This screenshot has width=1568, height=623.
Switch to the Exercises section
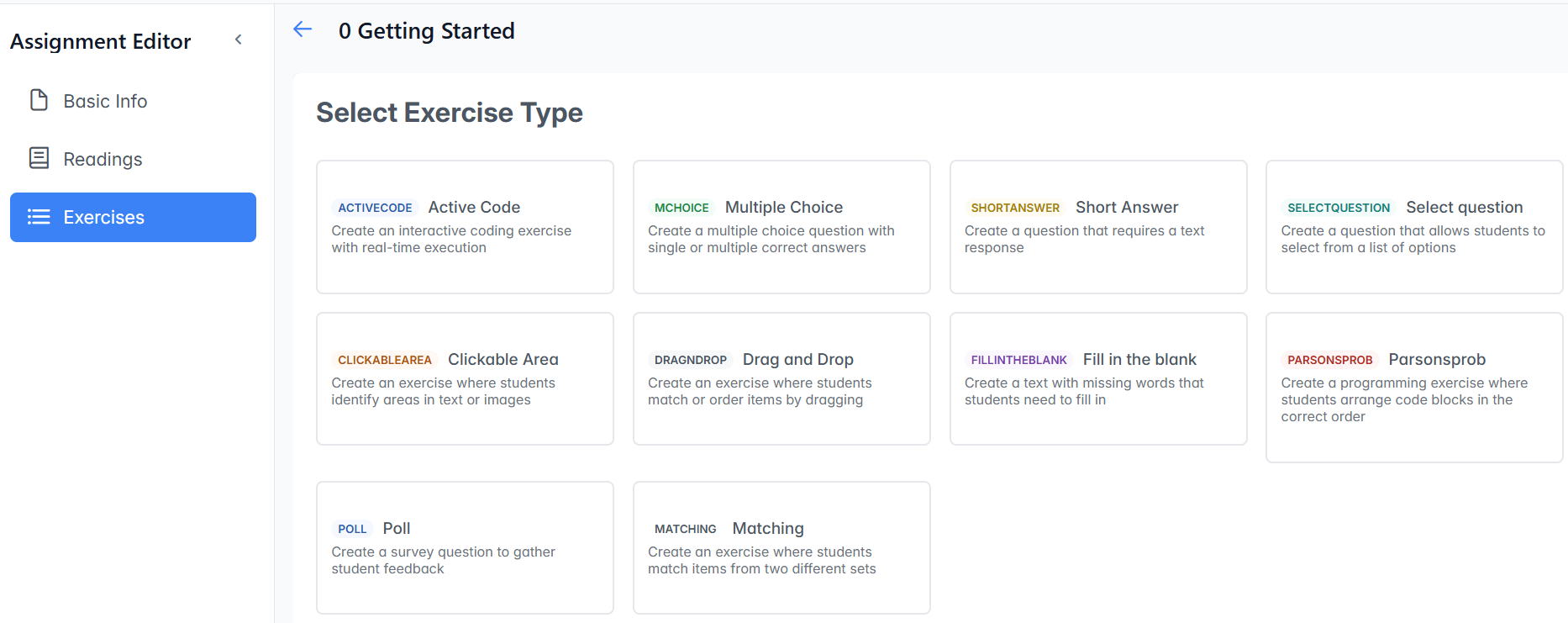[x=133, y=217]
